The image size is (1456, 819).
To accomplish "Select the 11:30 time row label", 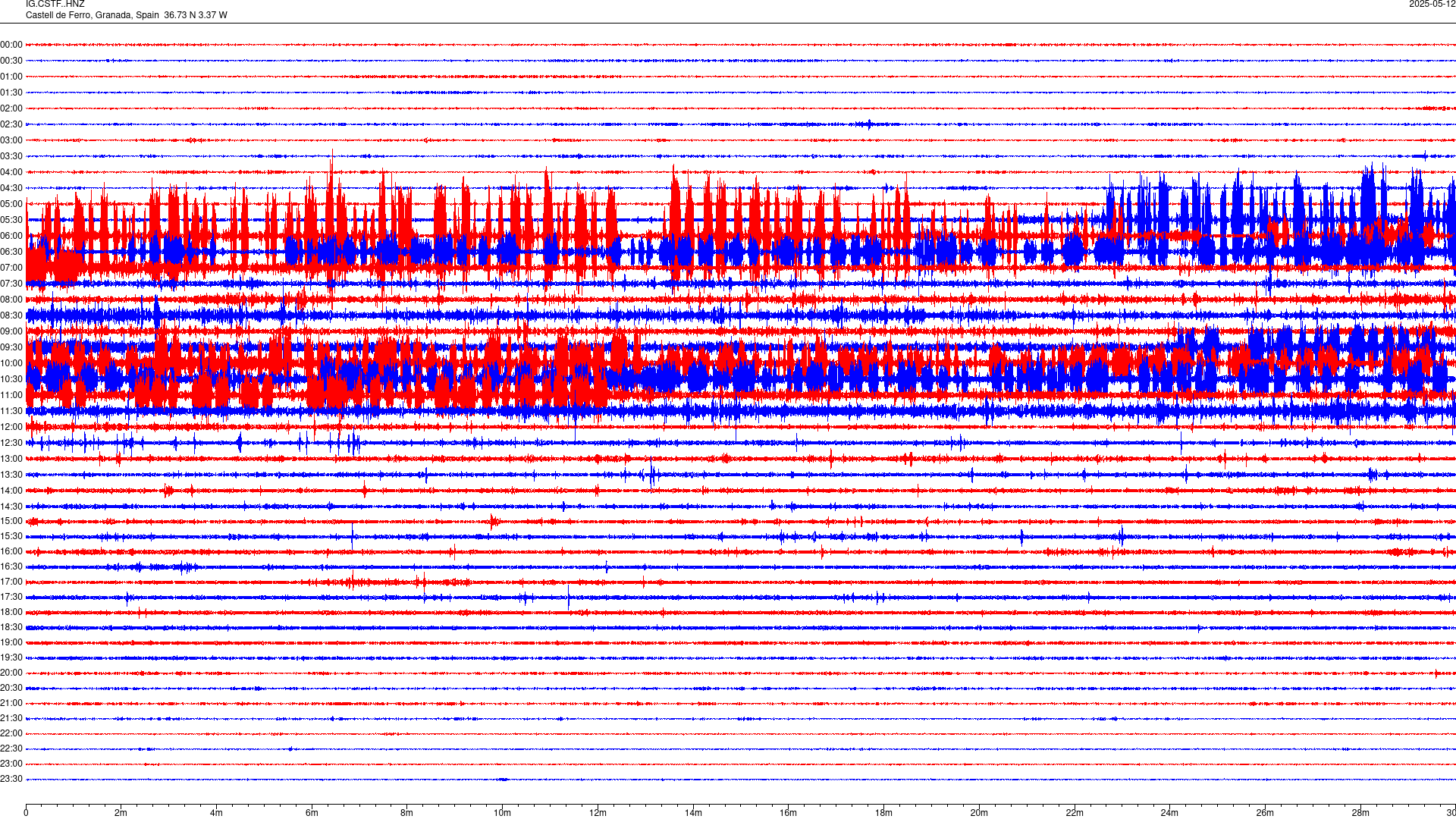I will click(11, 411).
